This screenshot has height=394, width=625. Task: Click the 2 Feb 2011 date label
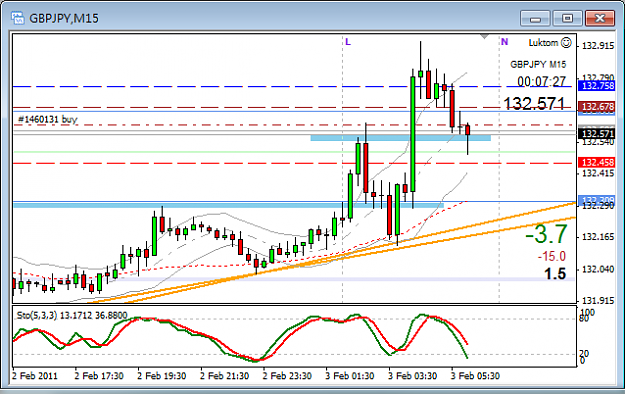[35, 376]
